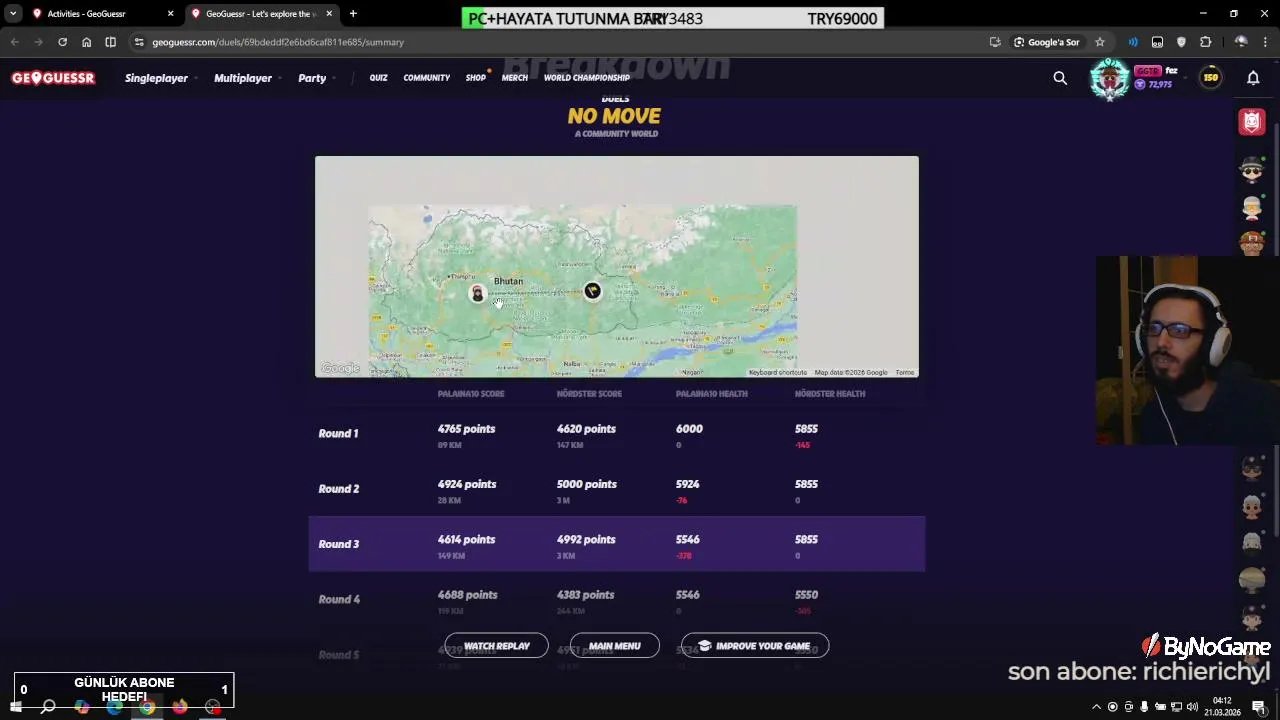Click the GeoGuessr logo in the header

[53, 78]
